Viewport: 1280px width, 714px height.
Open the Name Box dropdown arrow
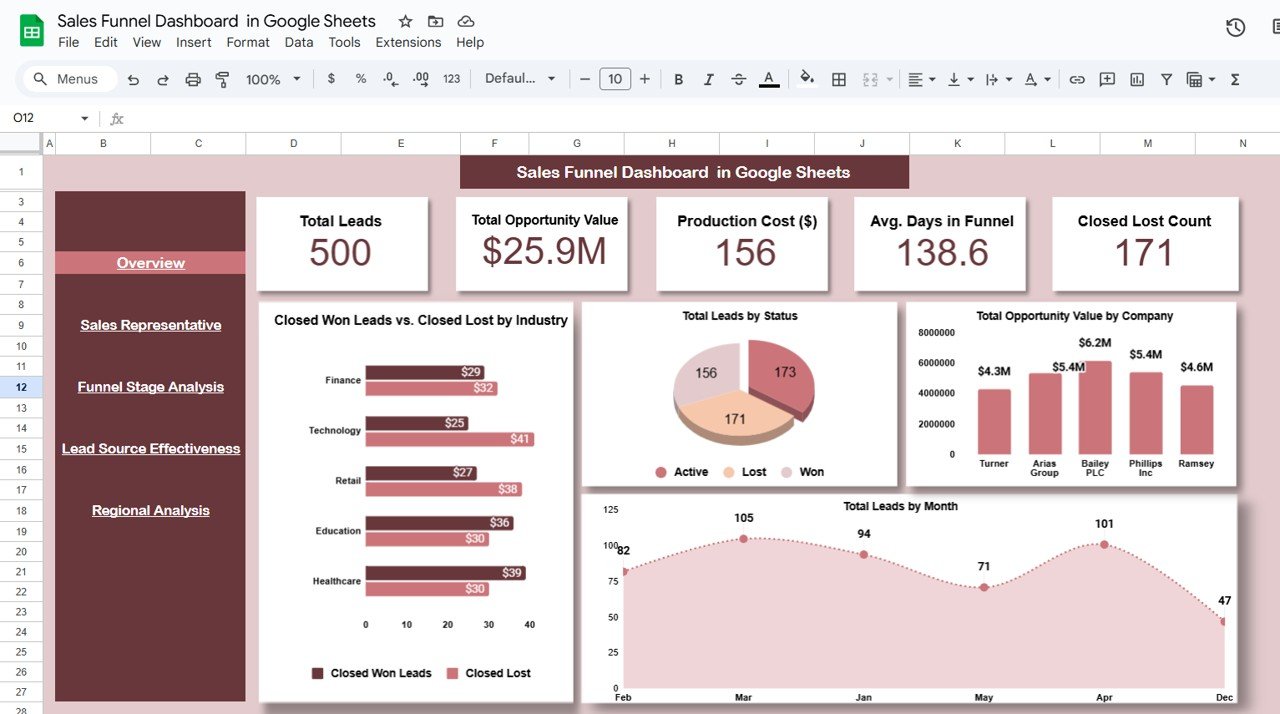[x=84, y=118]
